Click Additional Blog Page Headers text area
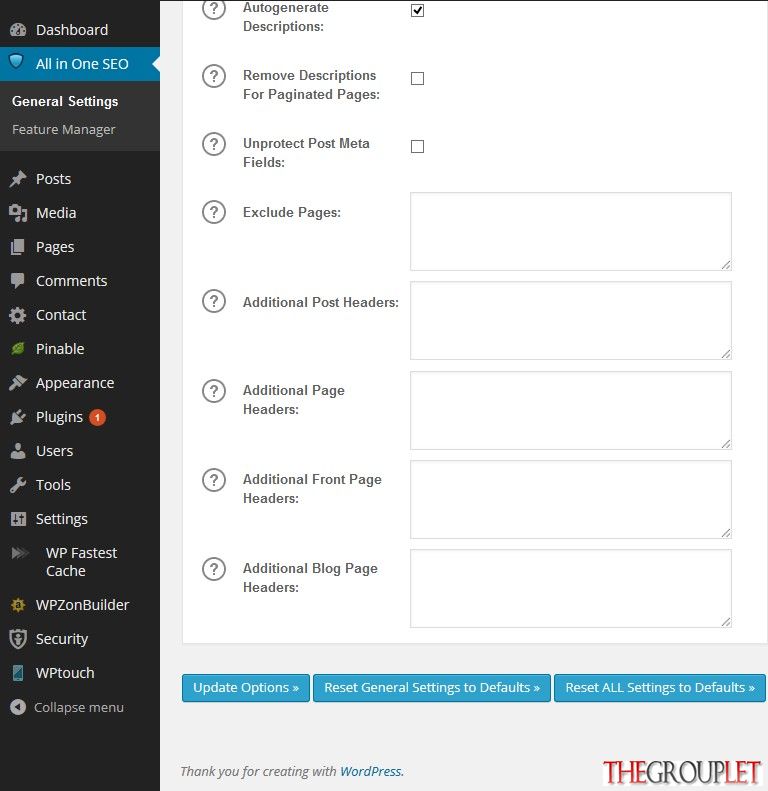 pos(571,589)
